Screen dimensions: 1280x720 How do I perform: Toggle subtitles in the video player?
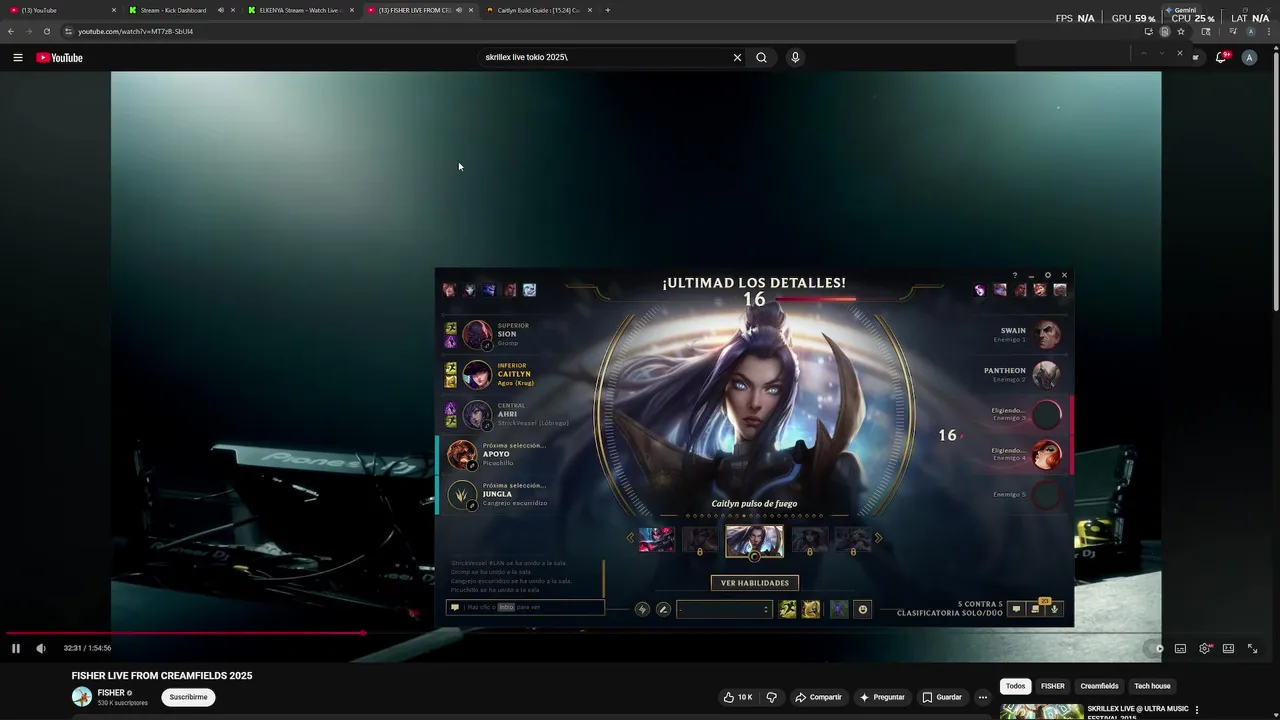point(1180,648)
